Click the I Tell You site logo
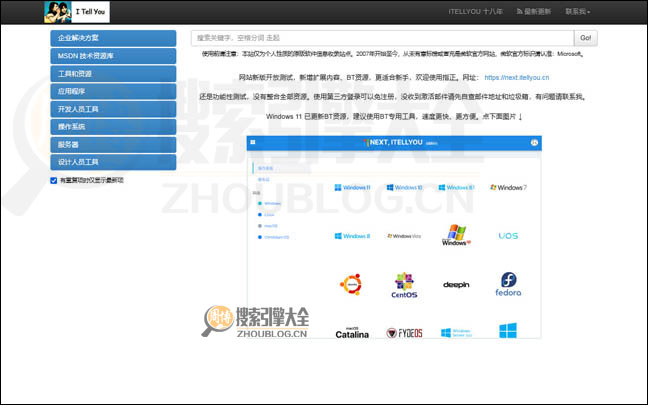648x405 pixels. tap(77, 12)
